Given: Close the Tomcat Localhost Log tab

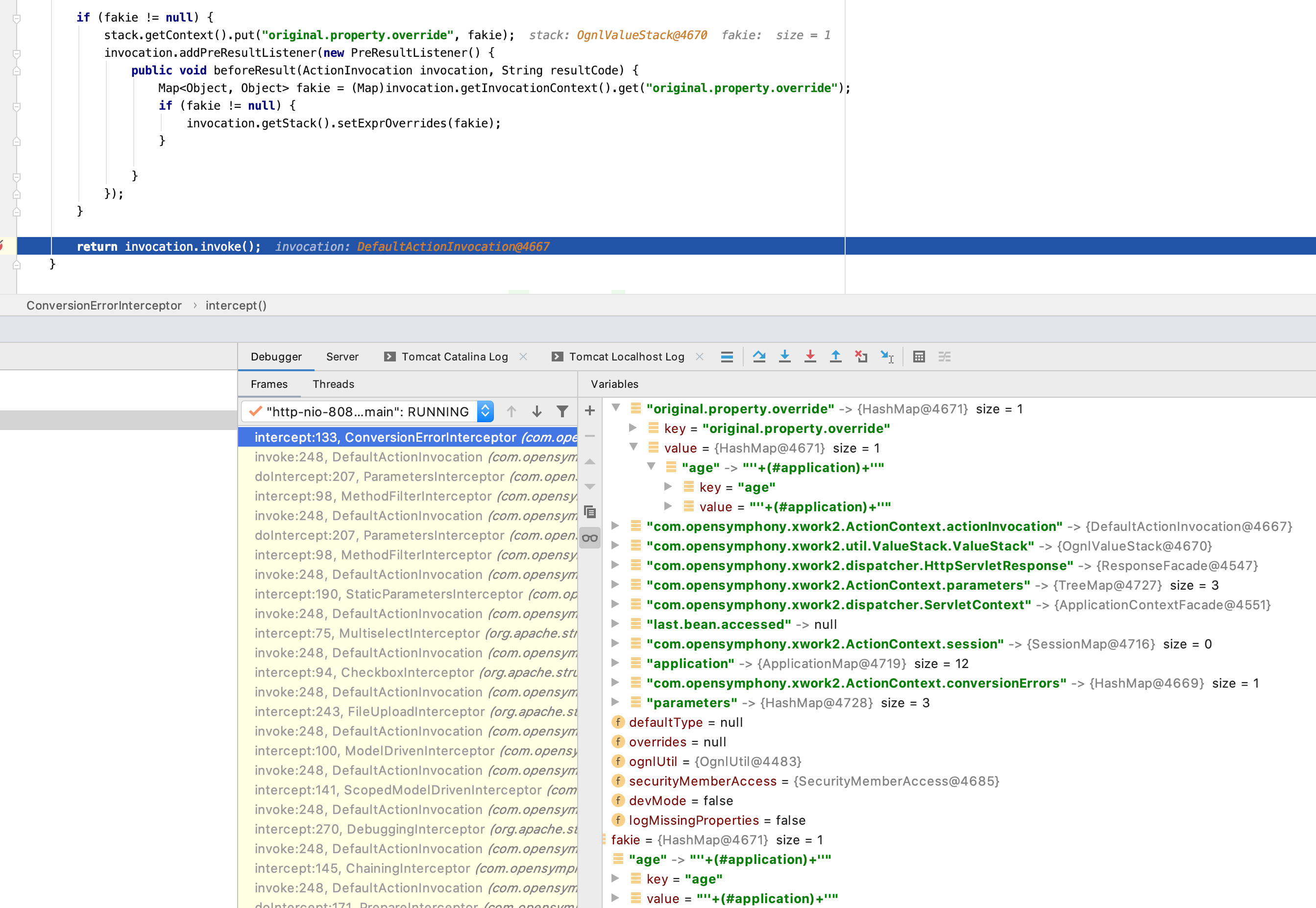Looking at the screenshot, I should tap(700, 357).
